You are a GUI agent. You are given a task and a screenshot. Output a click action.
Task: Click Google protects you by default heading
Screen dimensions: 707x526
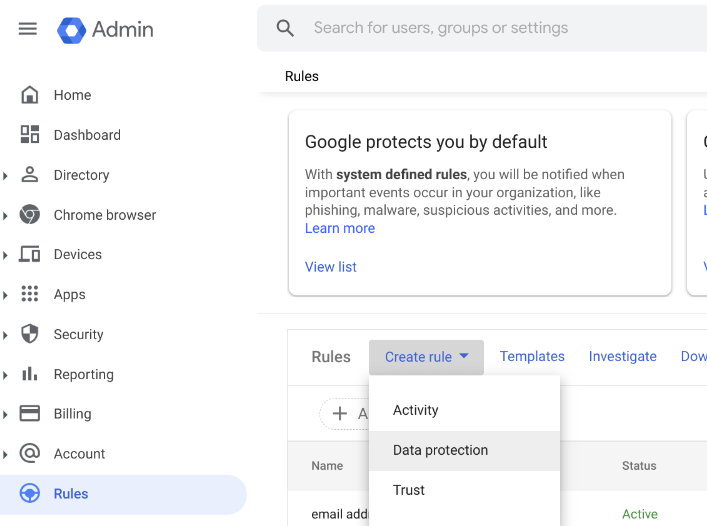tap(426, 142)
